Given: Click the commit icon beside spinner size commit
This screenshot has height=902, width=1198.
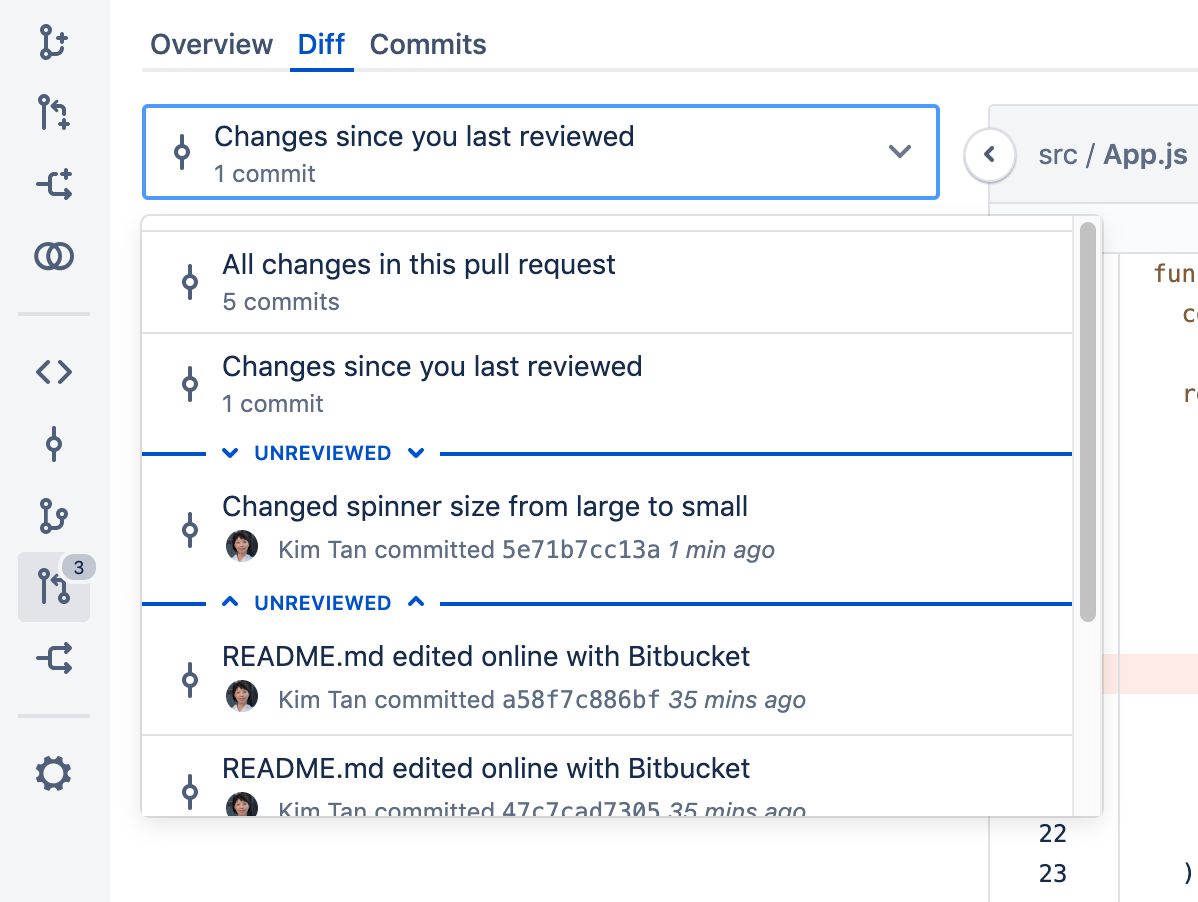Looking at the screenshot, I should (x=190, y=529).
